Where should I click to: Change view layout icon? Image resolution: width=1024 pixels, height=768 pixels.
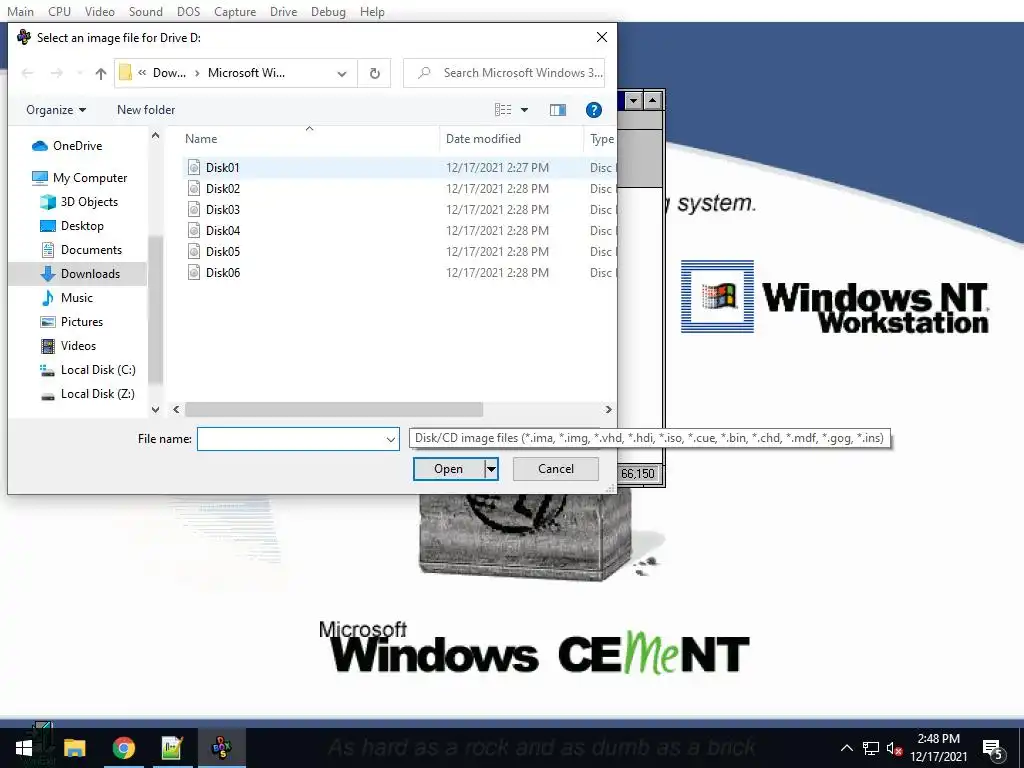tap(503, 110)
